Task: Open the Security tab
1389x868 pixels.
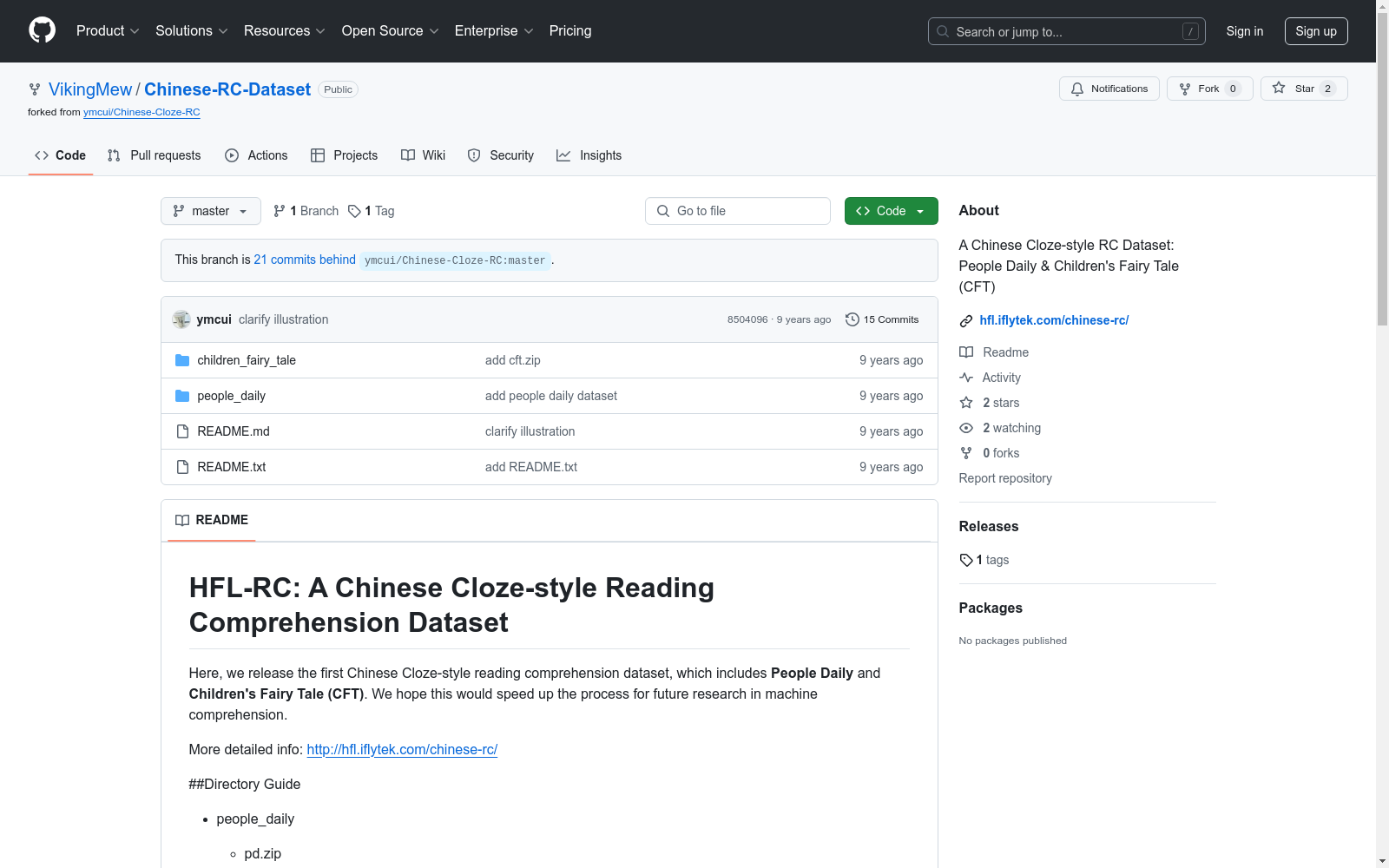Action: (x=501, y=155)
